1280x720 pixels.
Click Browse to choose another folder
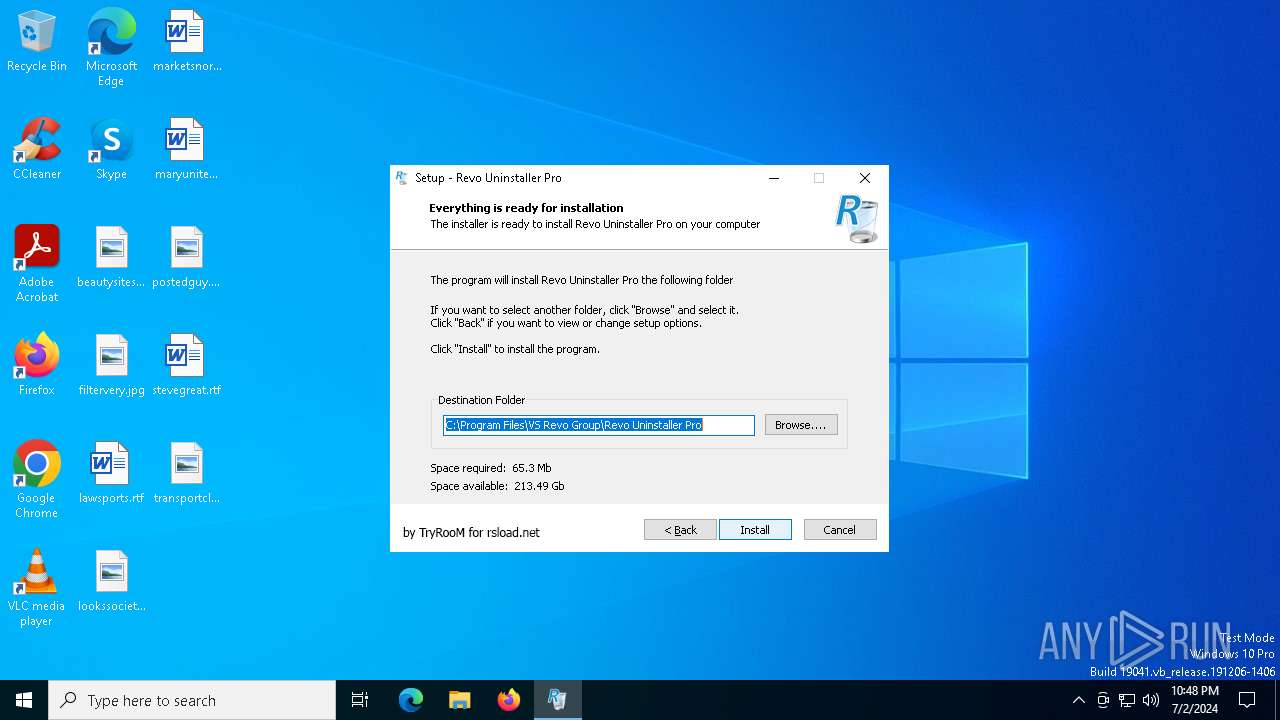[x=801, y=425]
